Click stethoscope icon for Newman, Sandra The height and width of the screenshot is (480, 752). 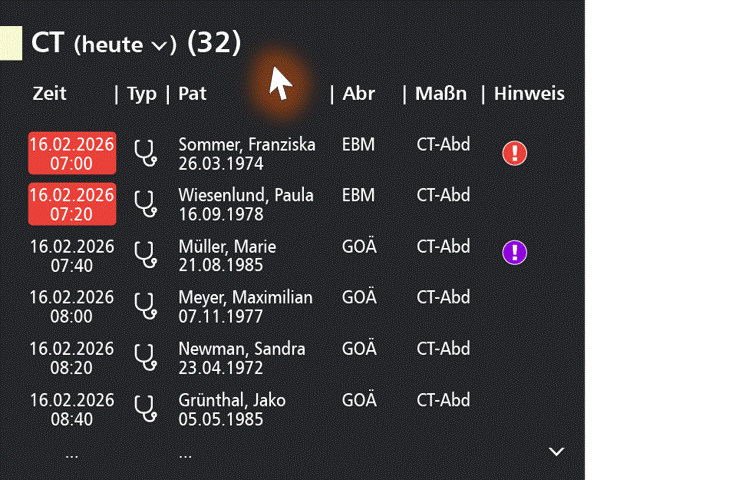click(x=146, y=357)
